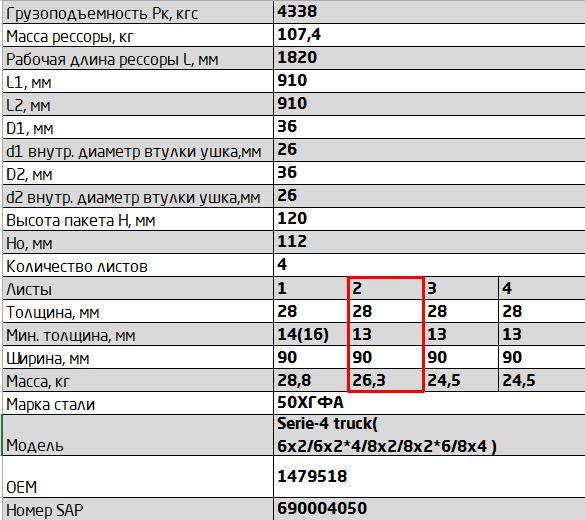
Task: Select the OEM number 1479518
Action: (429, 476)
